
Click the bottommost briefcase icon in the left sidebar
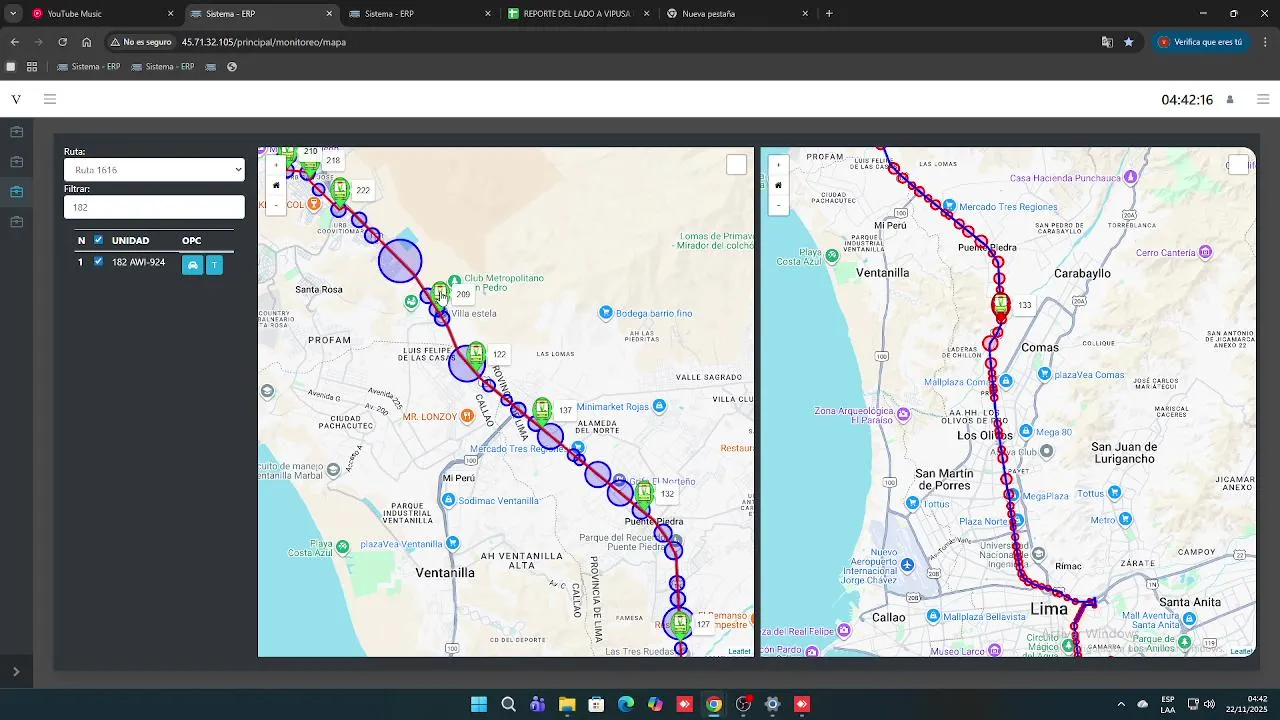click(x=16, y=222)
